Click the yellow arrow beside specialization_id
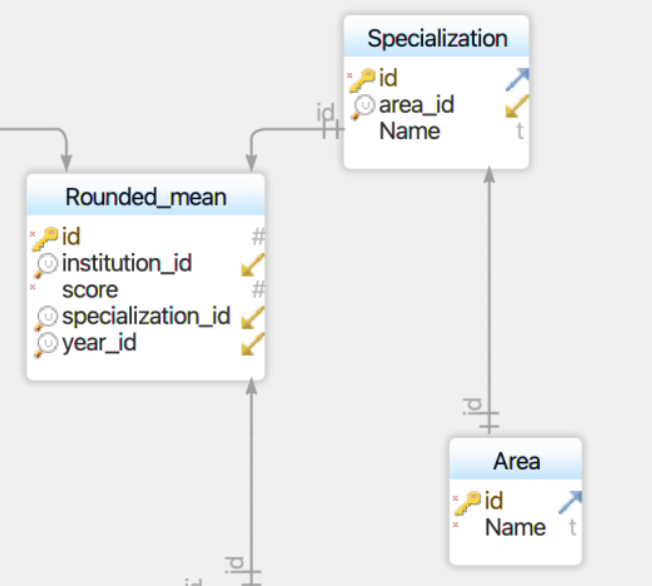This screenshot has height=586, width=652. [x=253, y=317]
